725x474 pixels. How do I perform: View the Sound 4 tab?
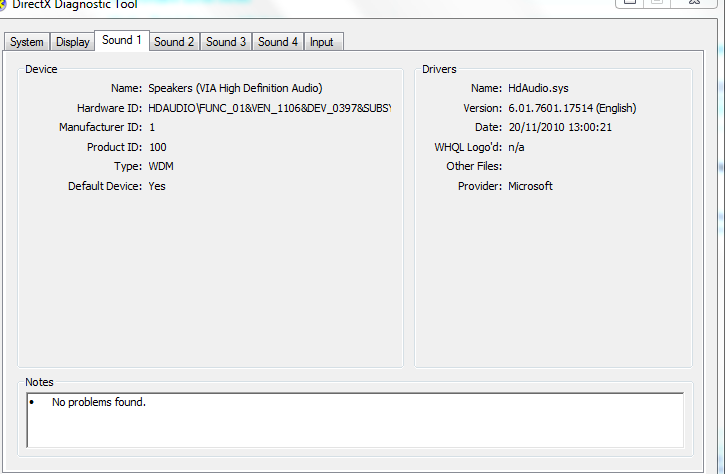[x=277, y=42]
